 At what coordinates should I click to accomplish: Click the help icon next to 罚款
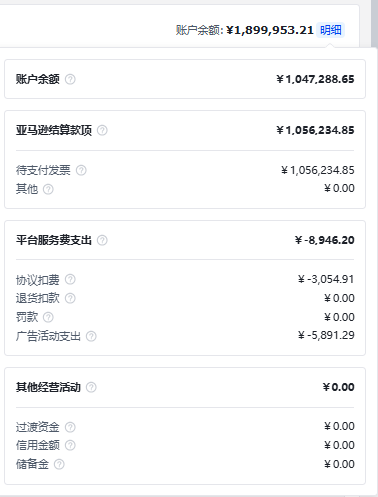pyautogui.click(x=48, y=317)
